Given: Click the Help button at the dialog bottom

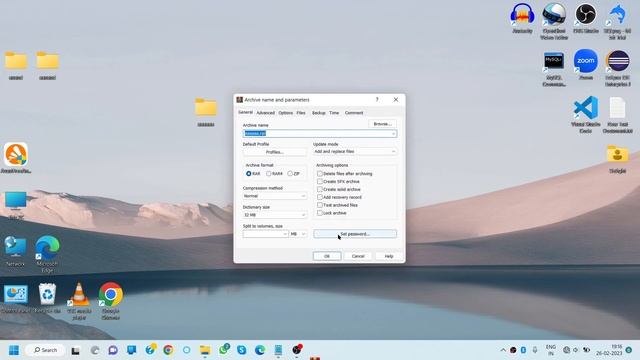Looking at the screenshot, I should pos(389,256).
